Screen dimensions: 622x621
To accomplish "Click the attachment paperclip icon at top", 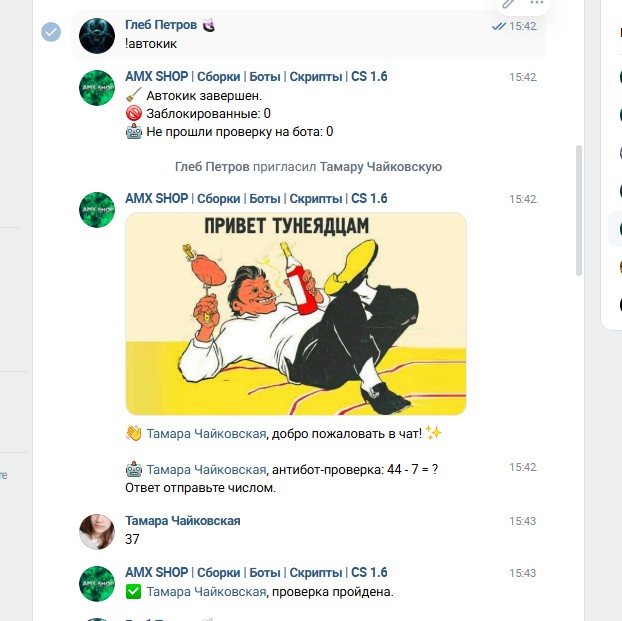I will pyautogui.click(x=509, y=4).
